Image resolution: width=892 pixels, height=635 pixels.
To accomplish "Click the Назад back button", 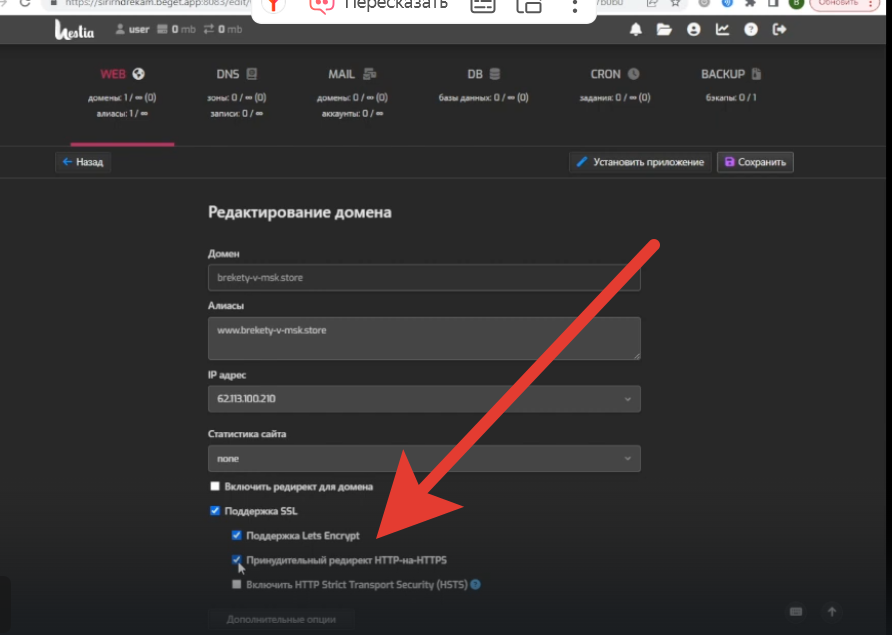I will point(82,161).
